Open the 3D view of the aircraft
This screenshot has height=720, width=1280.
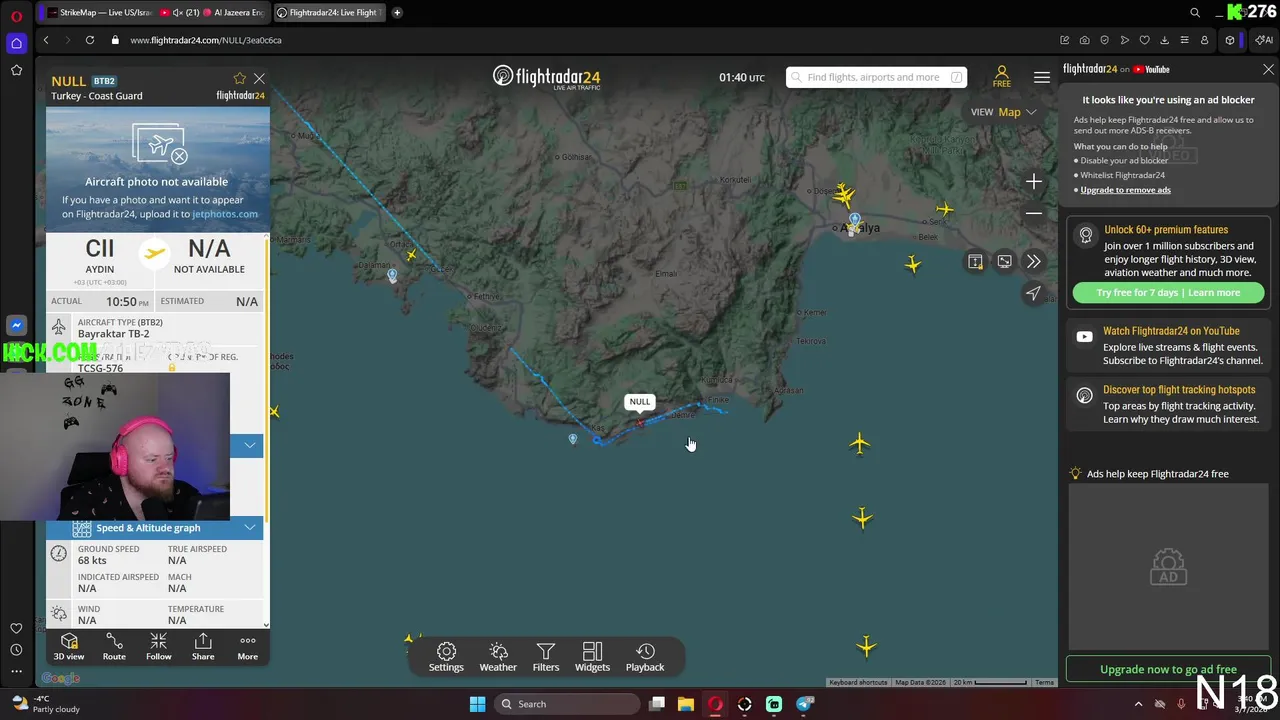[69, 646]
